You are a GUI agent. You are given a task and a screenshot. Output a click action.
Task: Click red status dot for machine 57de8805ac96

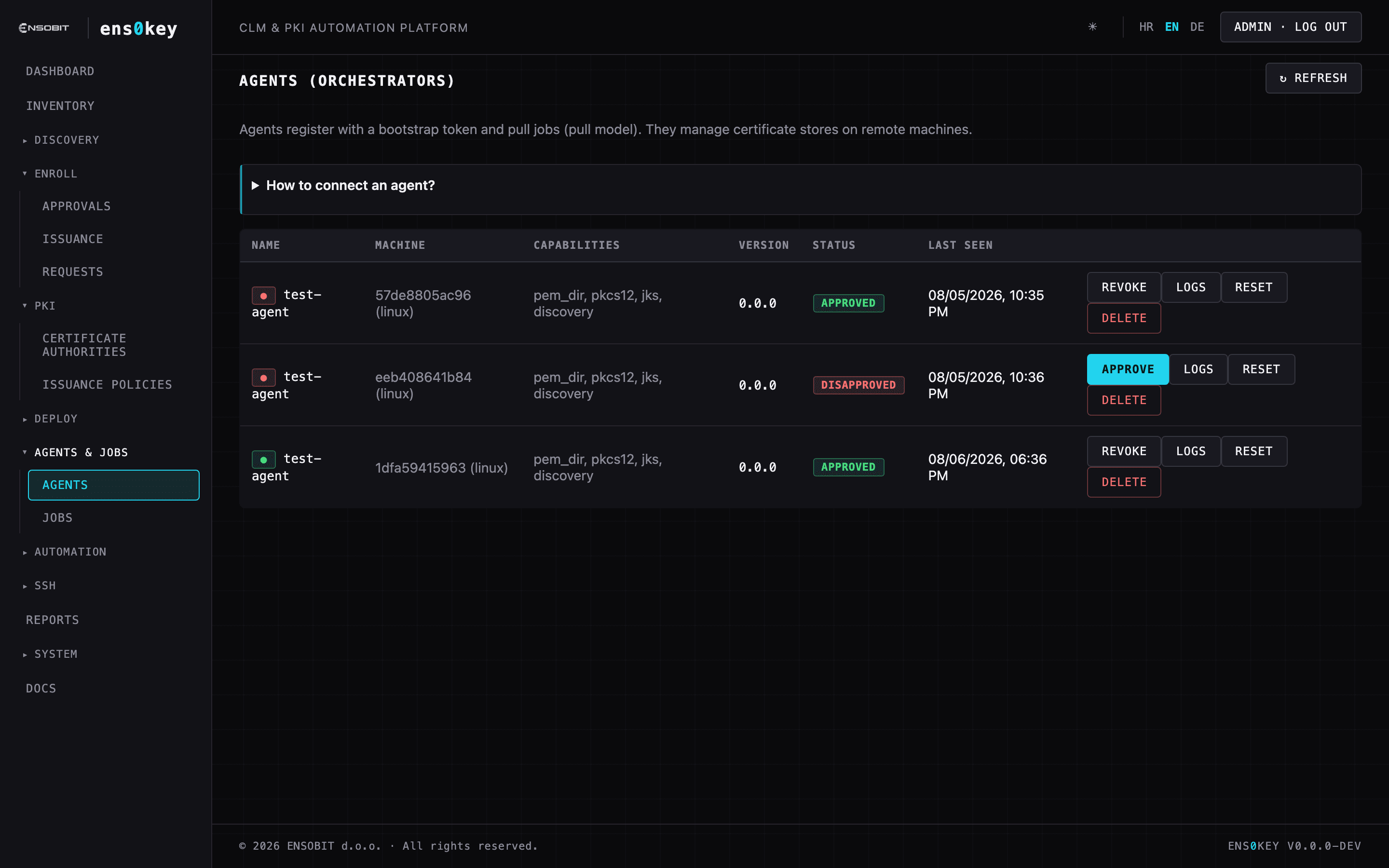tap(263, 296)
